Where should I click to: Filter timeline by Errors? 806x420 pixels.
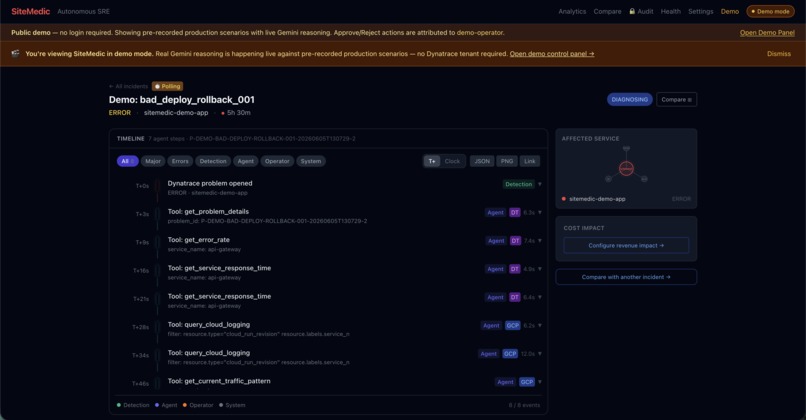pyautogui.click(x=180, y=161)
